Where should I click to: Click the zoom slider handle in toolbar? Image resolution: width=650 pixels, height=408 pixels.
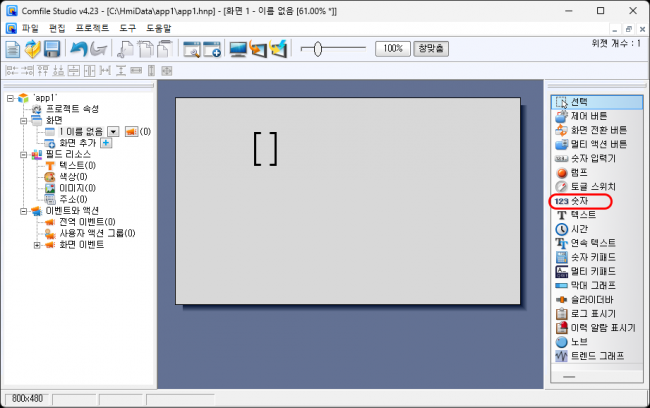(318, 48)
